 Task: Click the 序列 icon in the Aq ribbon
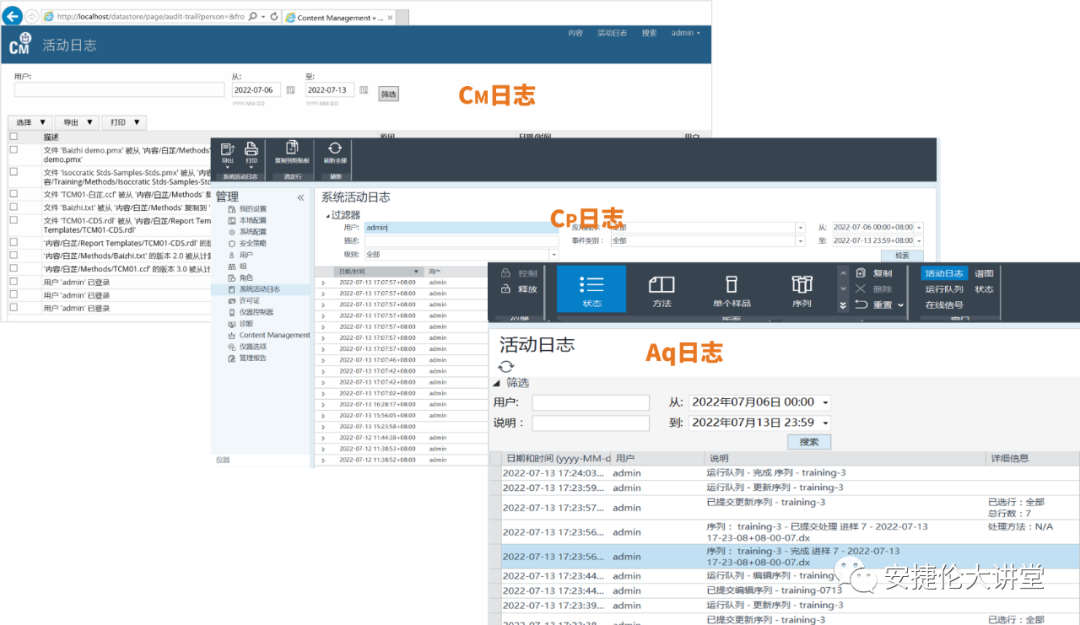click(x=801, y=288)
